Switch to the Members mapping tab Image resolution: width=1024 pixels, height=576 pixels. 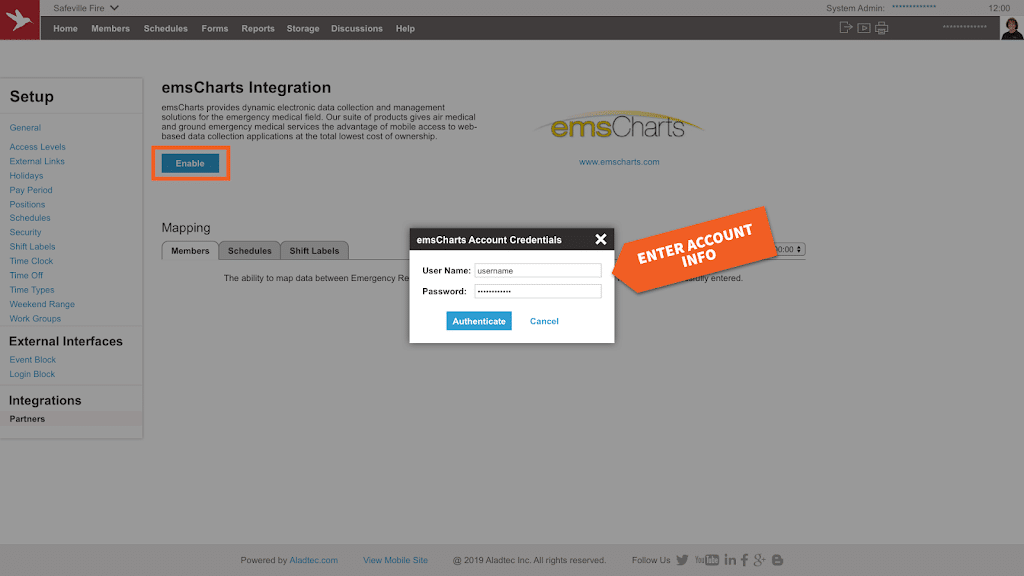click(x=190, y=251)
